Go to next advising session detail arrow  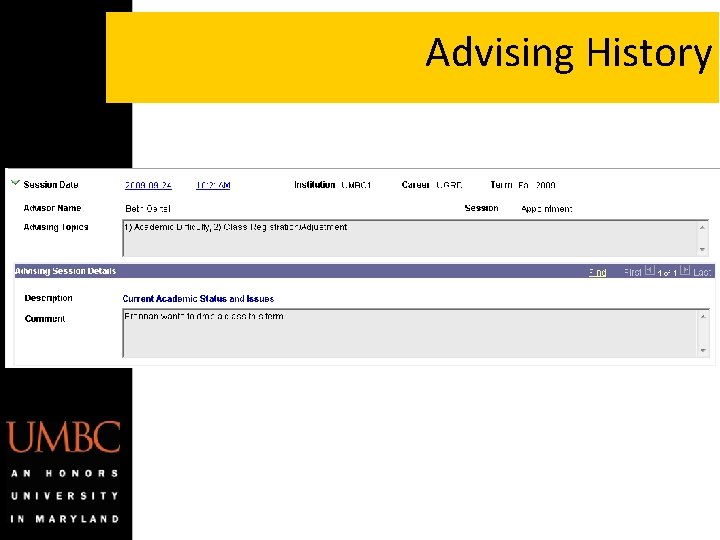coord(685,270)
